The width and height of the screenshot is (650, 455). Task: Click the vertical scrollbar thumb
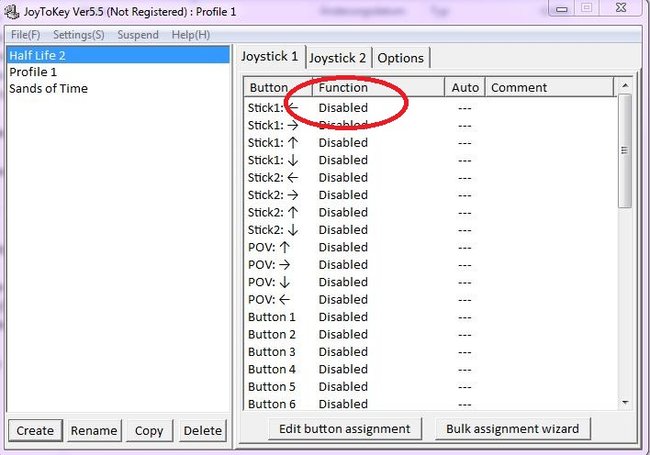click(x=625, y=151)
